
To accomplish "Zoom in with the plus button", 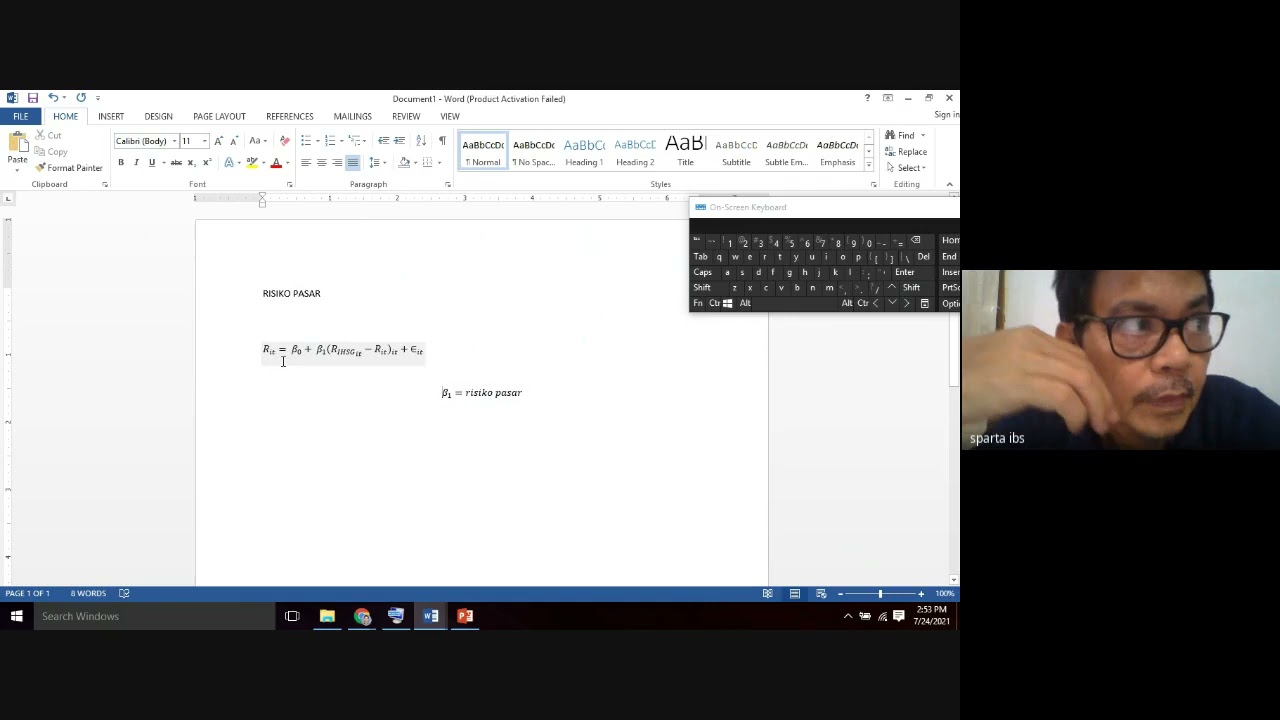I will [x=921, y=594].
